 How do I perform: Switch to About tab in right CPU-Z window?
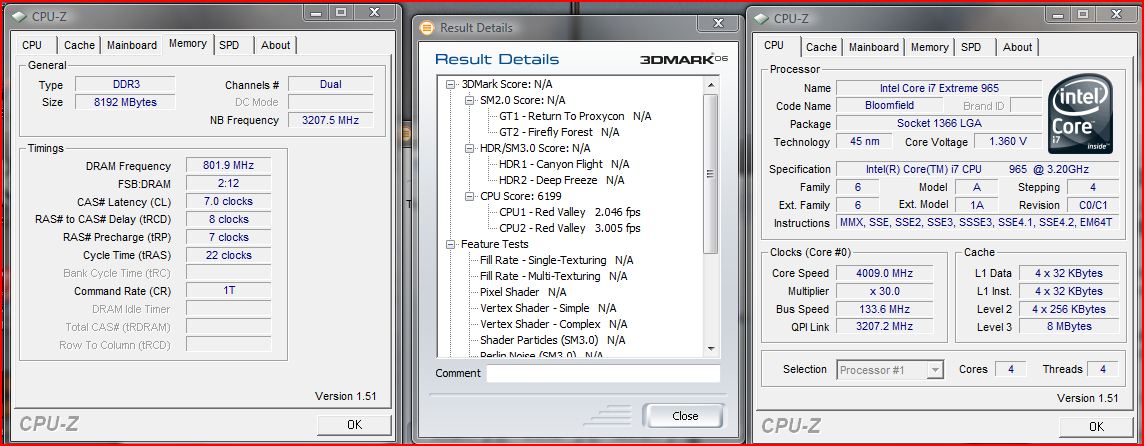[x=1017, y=47]
